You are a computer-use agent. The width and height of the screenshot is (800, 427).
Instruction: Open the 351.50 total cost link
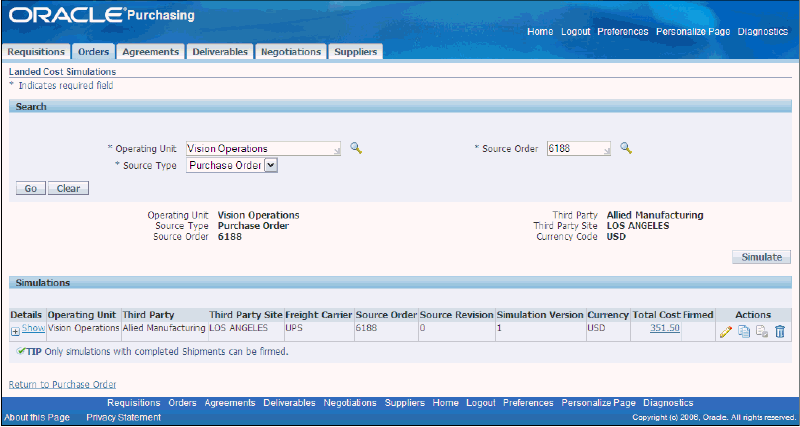pyautogui.click(x=665, y=328)
